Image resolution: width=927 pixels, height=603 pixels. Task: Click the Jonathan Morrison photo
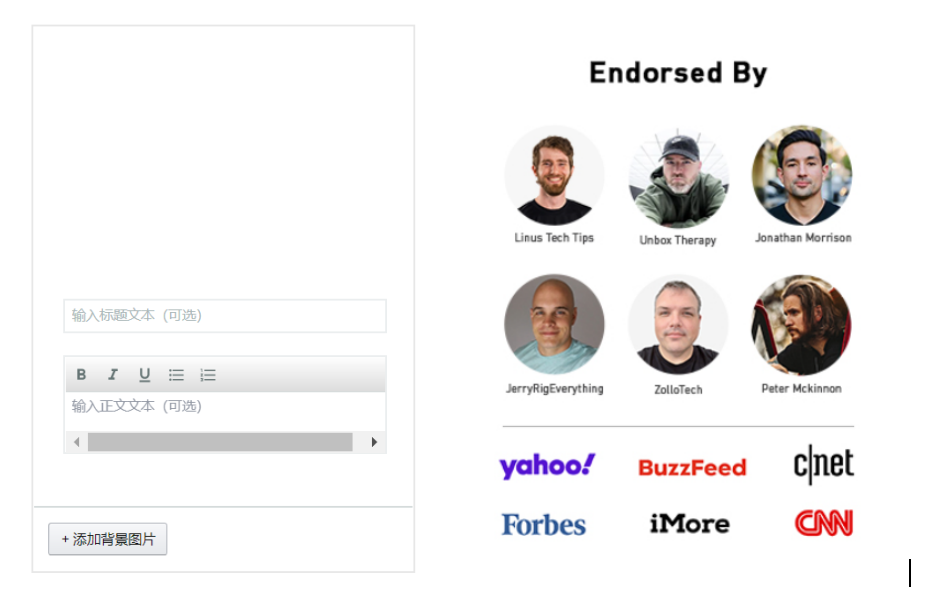point(802,175)
